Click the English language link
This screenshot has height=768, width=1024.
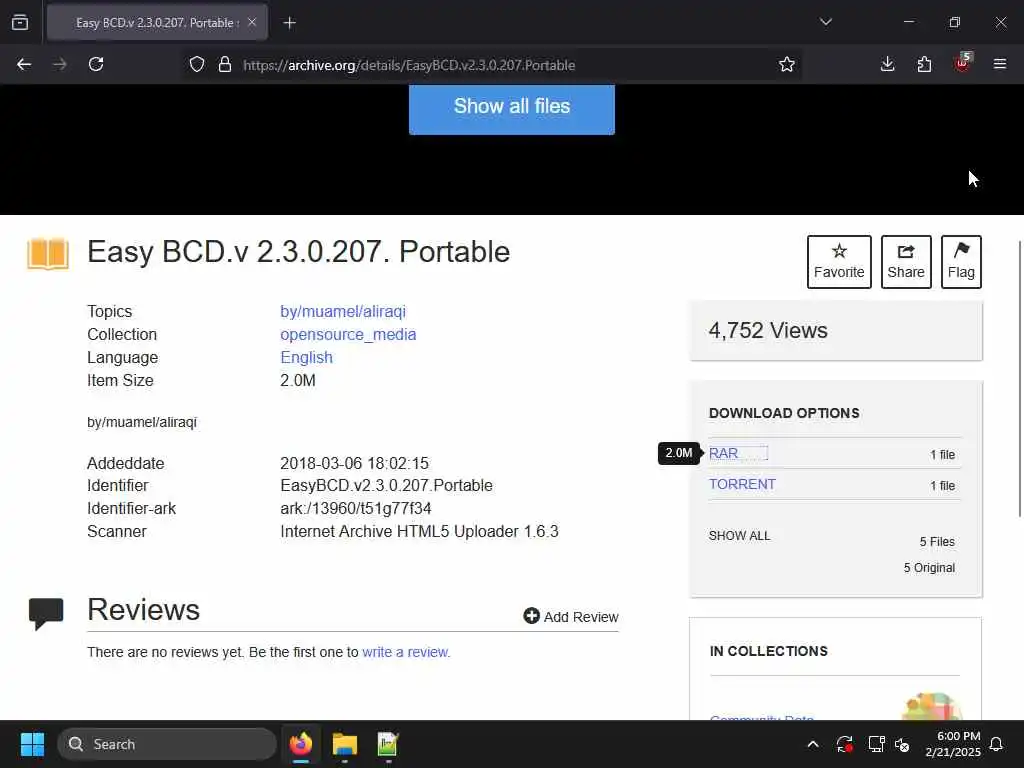[306, 357]
